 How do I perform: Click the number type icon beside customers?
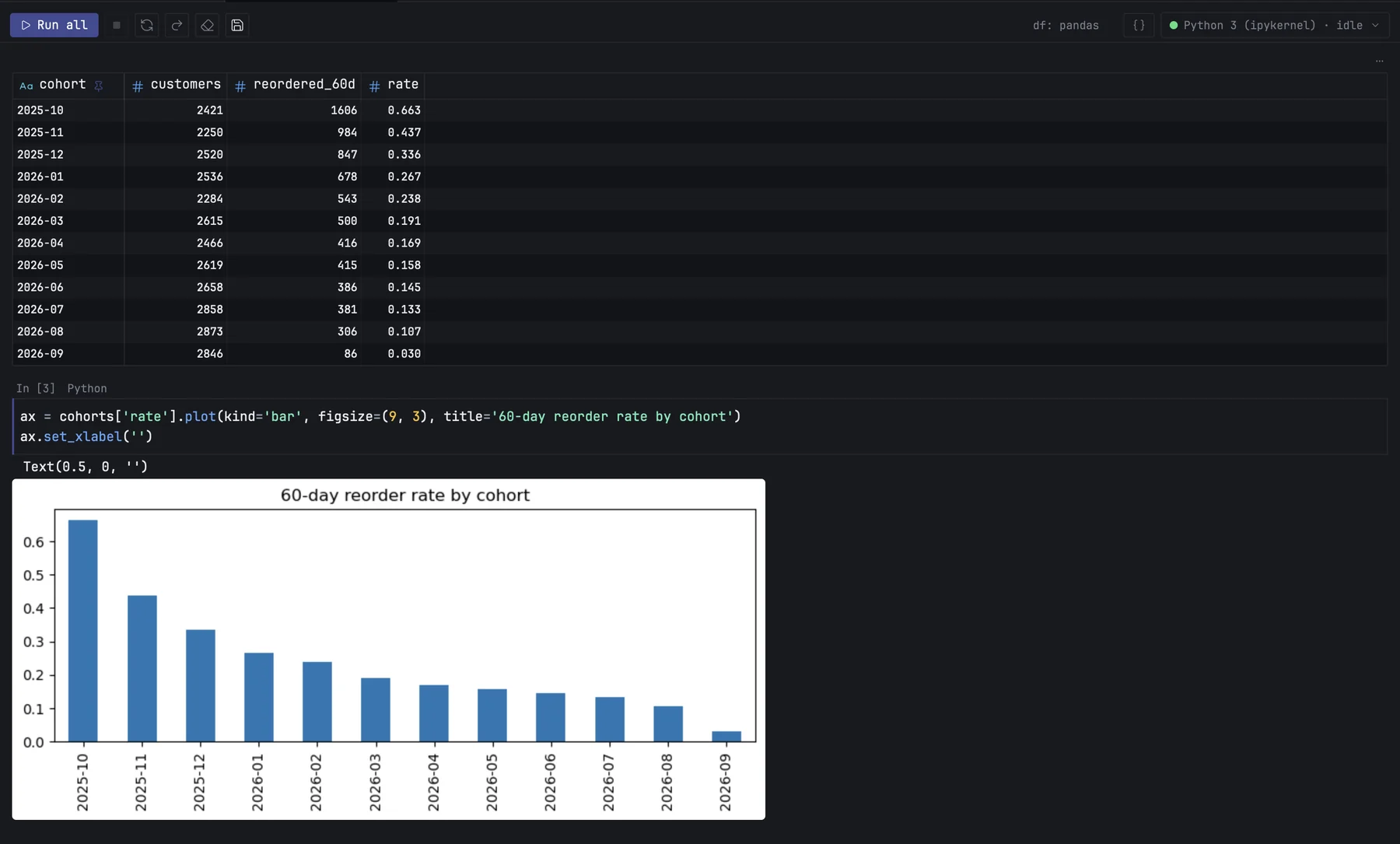[138, 86]
